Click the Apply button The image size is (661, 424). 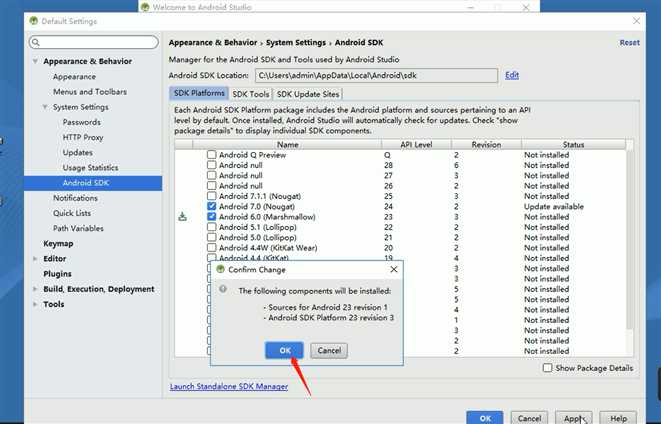tap(574, 418)
